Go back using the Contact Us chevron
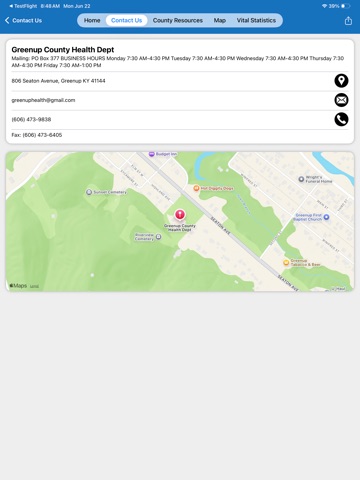Image resolution: width=360 pixels, height=480 pixels. pyautogui.click(x=23, y=21)
